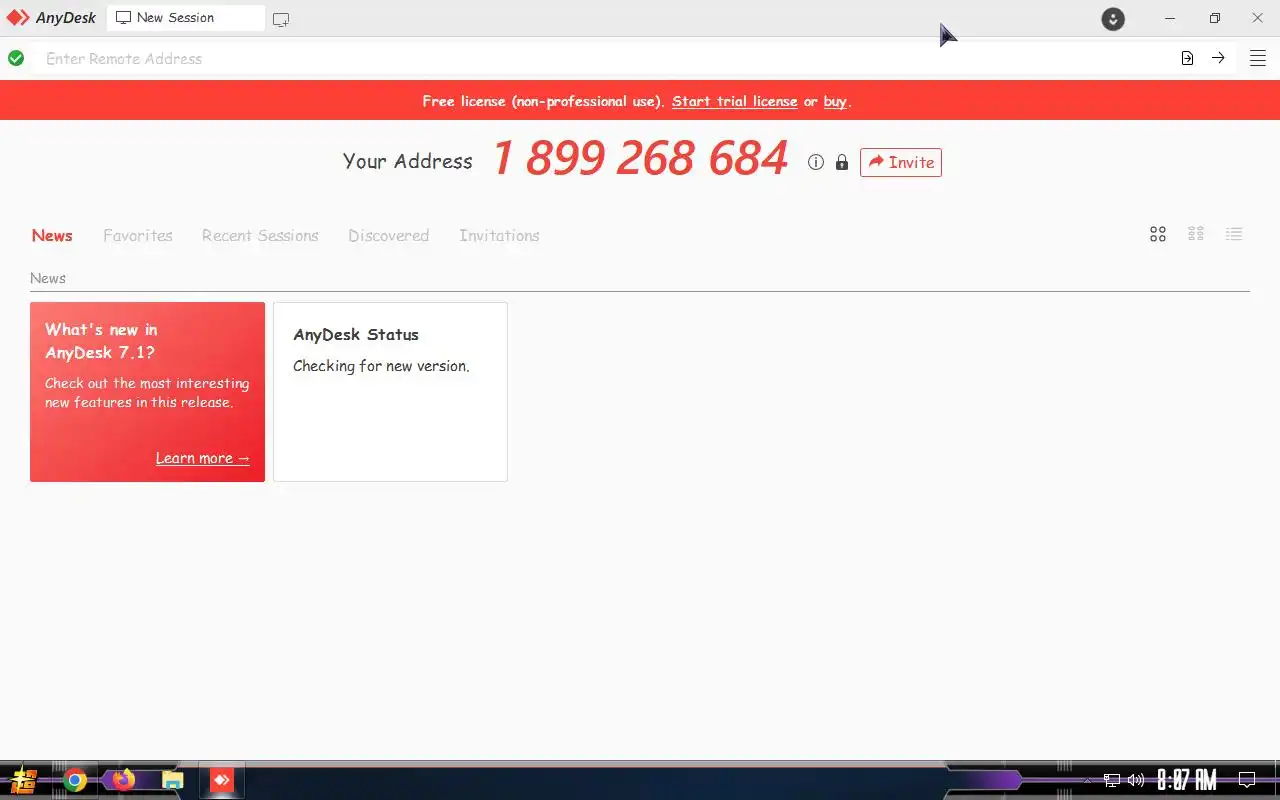This screenshot has height=800, width=1280.
Task: Switch to list view
Action: coord(1234,234)
